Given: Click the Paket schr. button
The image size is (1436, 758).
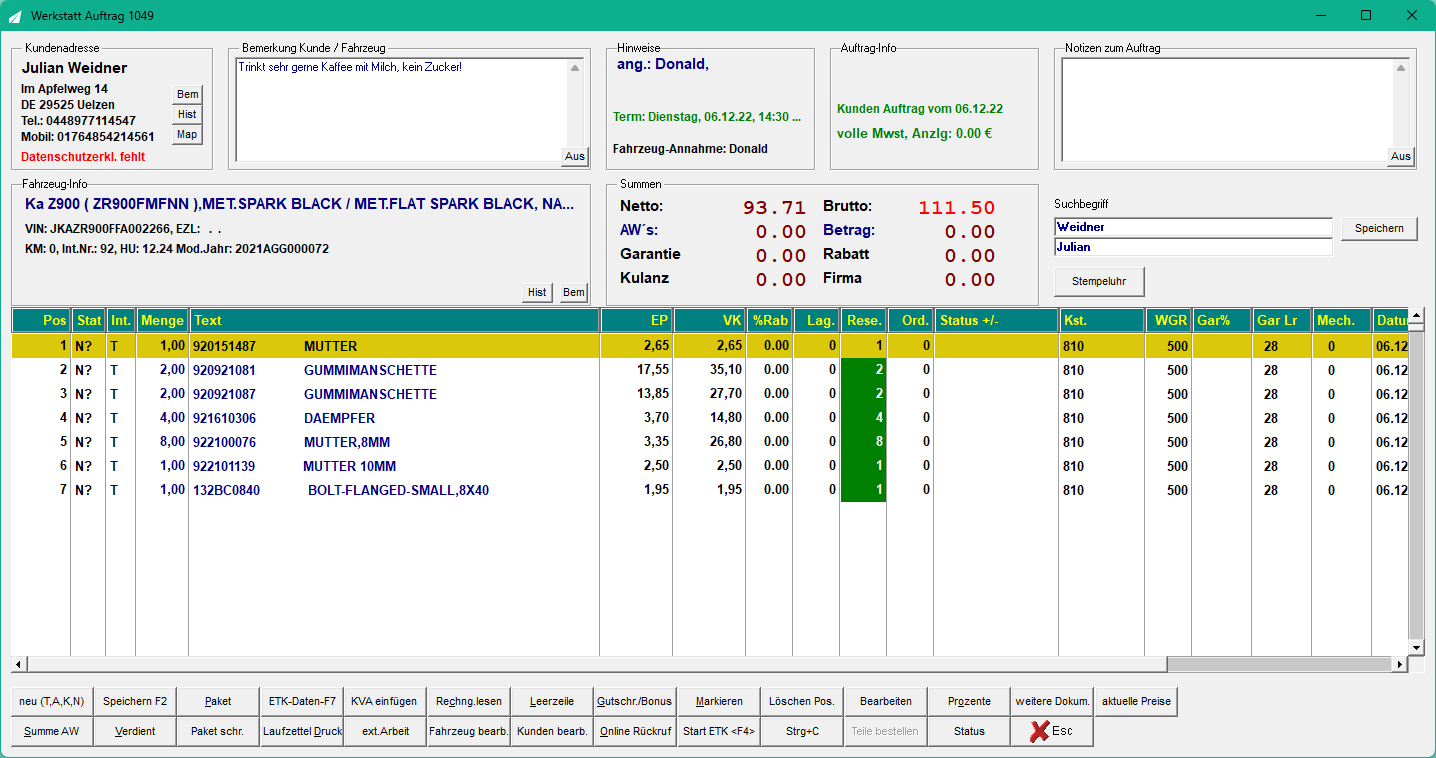Looking at the screenshot, I should tap(218, 731).
